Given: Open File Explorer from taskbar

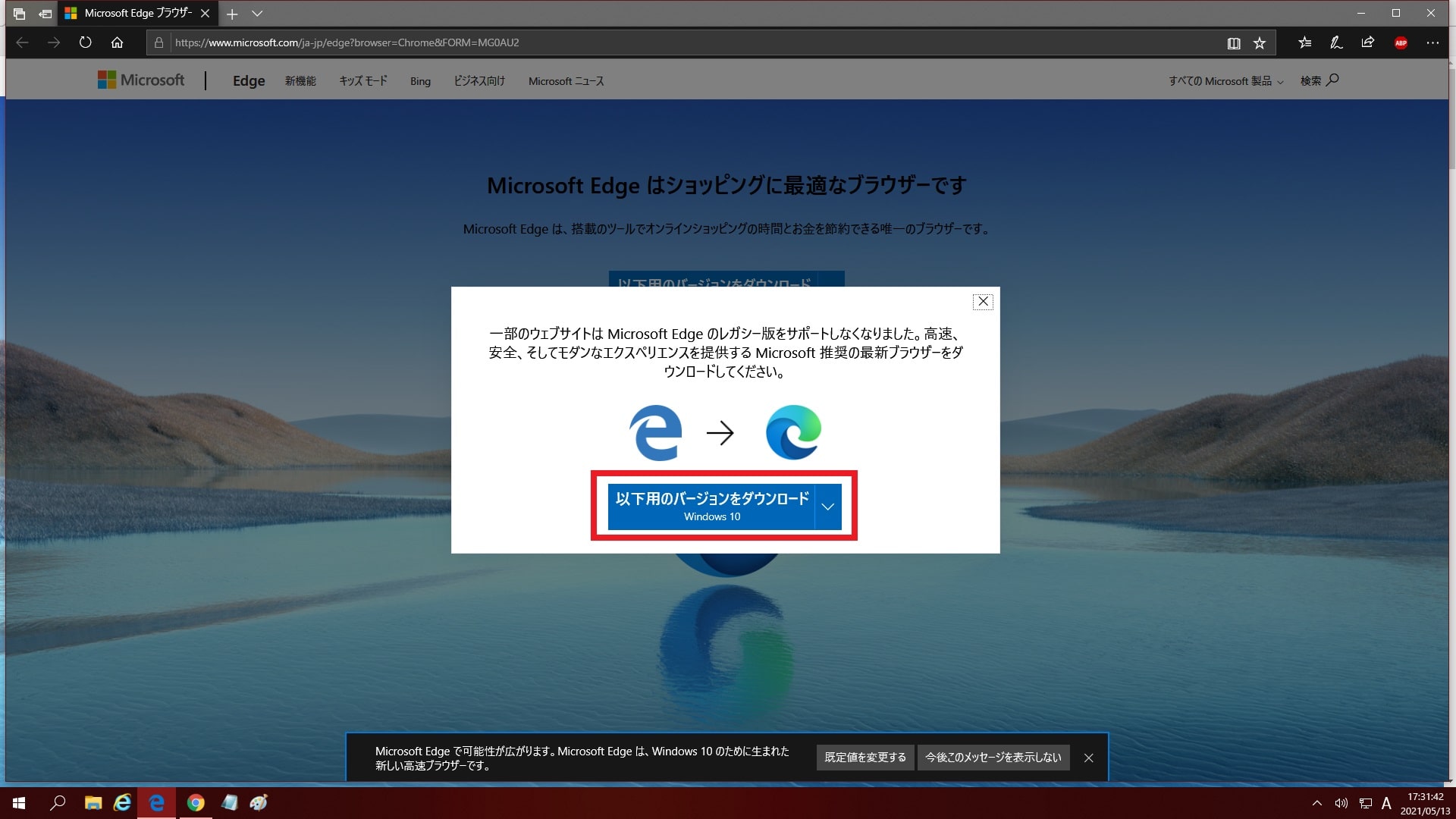Looking at the screenshot, I should click(x=93, y=803).
